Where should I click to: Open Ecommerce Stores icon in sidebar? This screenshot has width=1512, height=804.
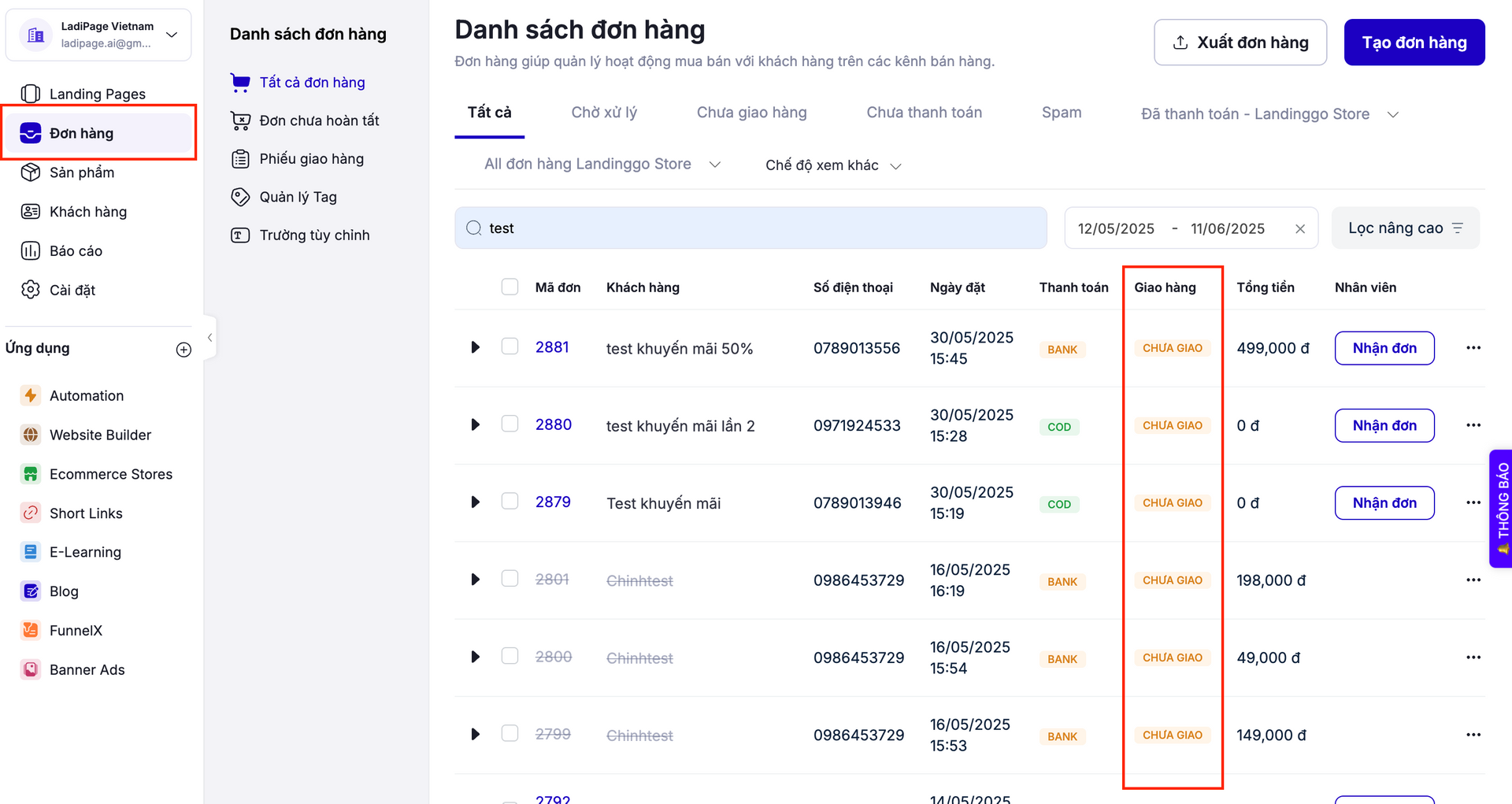pos(30,474)
